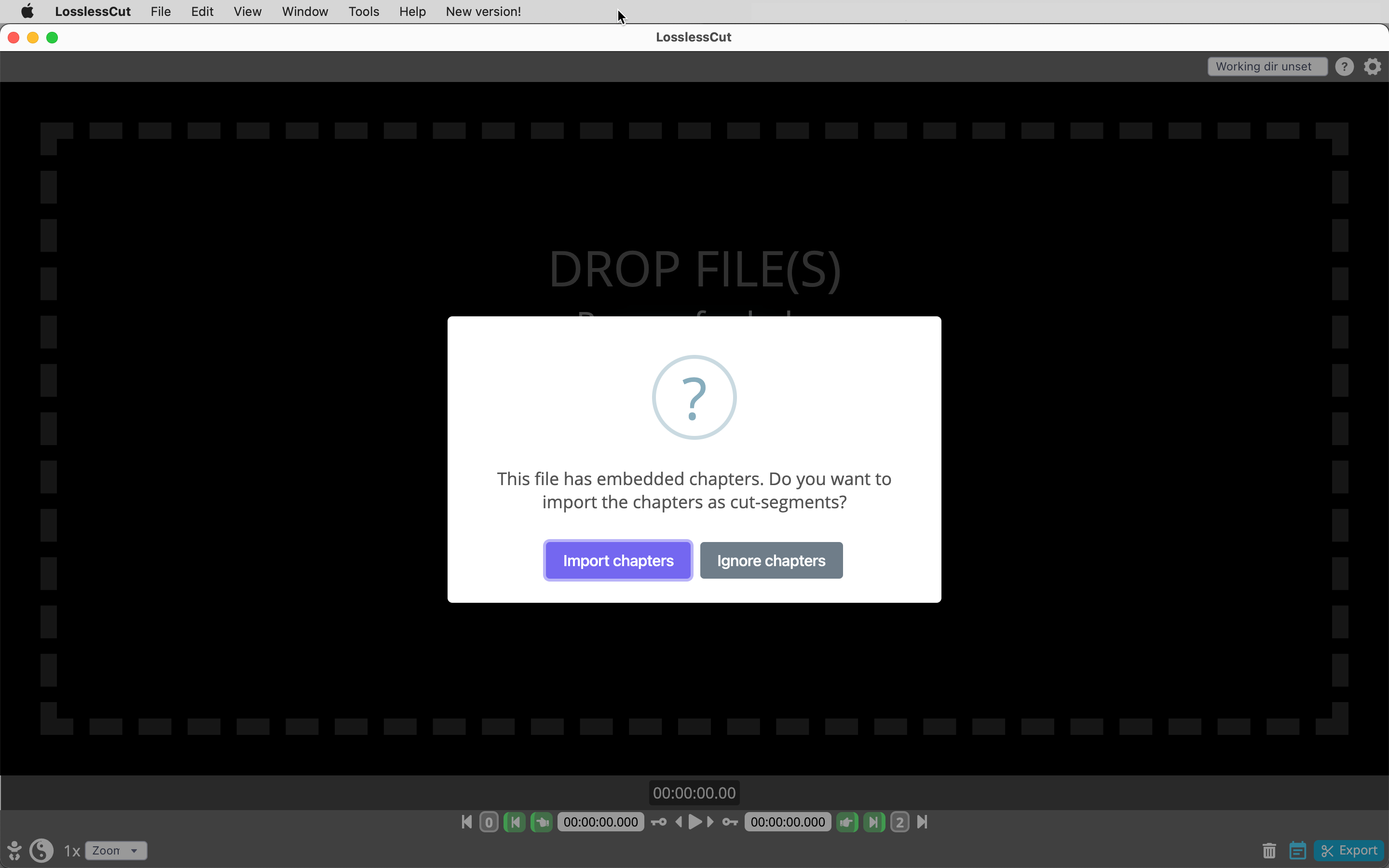Open the Edit menu
The height and width of the screenshot is (868, 1389).
pyautogui.click(x=201, y=11)
